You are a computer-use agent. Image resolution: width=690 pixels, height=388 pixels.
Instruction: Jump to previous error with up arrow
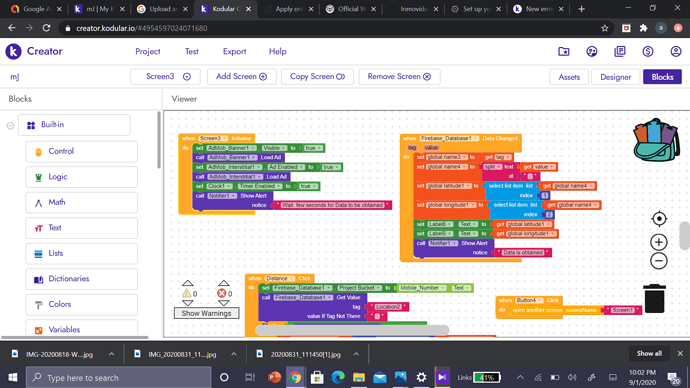coord(224,283)
